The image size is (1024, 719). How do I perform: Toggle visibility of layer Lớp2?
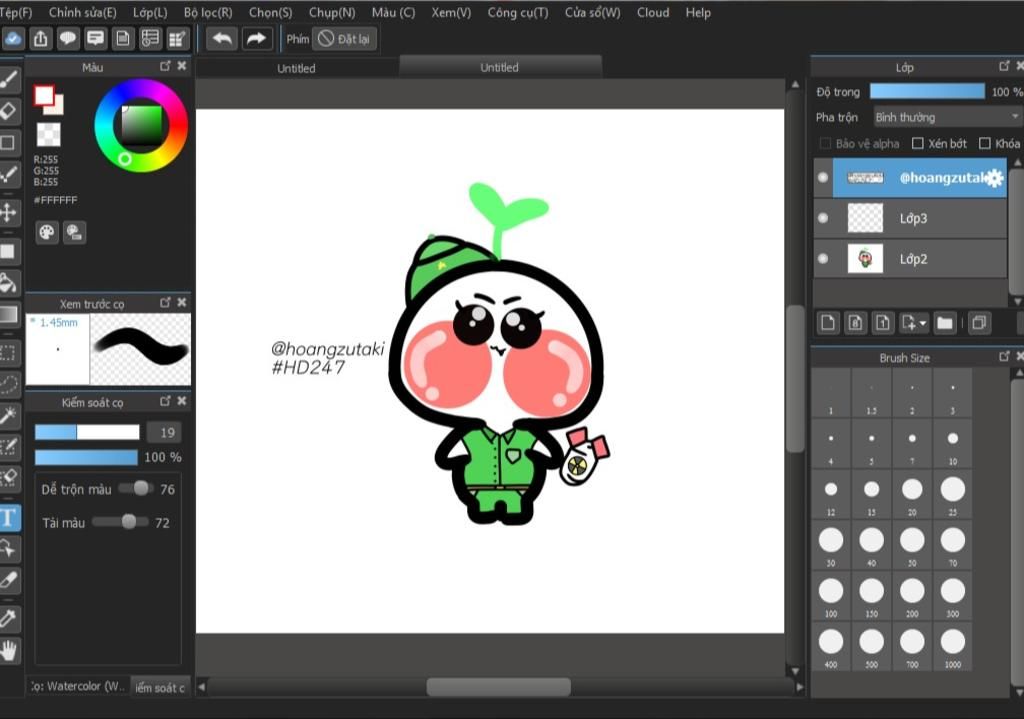point(823,259)
